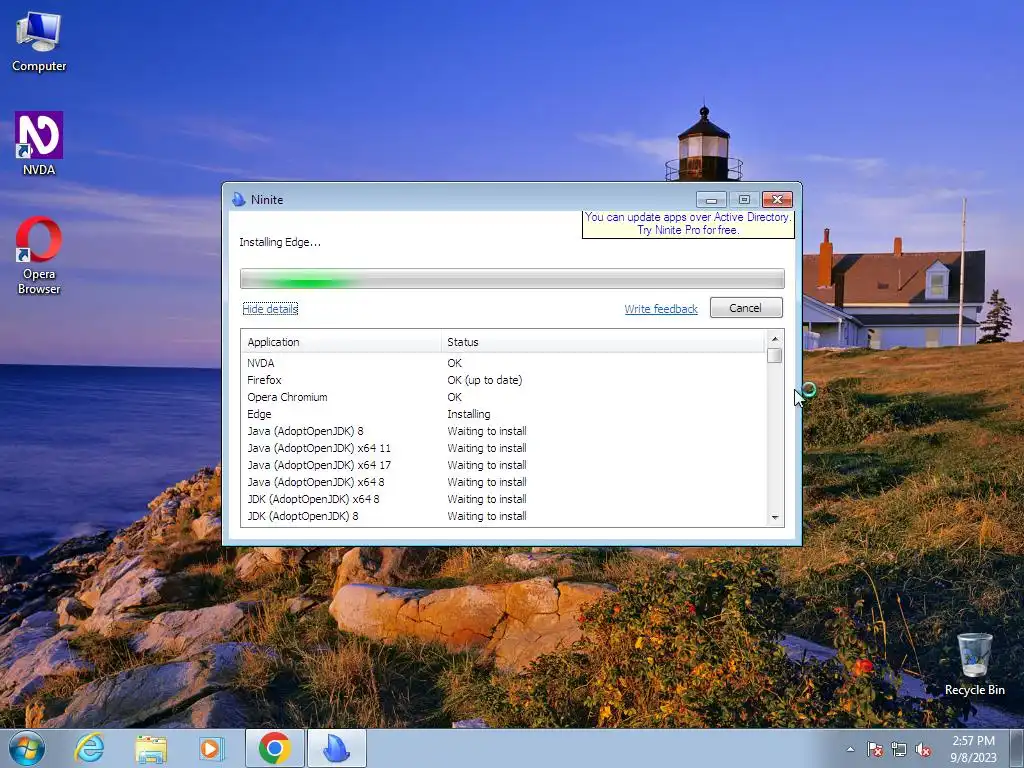This screenshot has height=768, width=1024.
Task: Open the Write feedback link
Action: coord(661,308)
